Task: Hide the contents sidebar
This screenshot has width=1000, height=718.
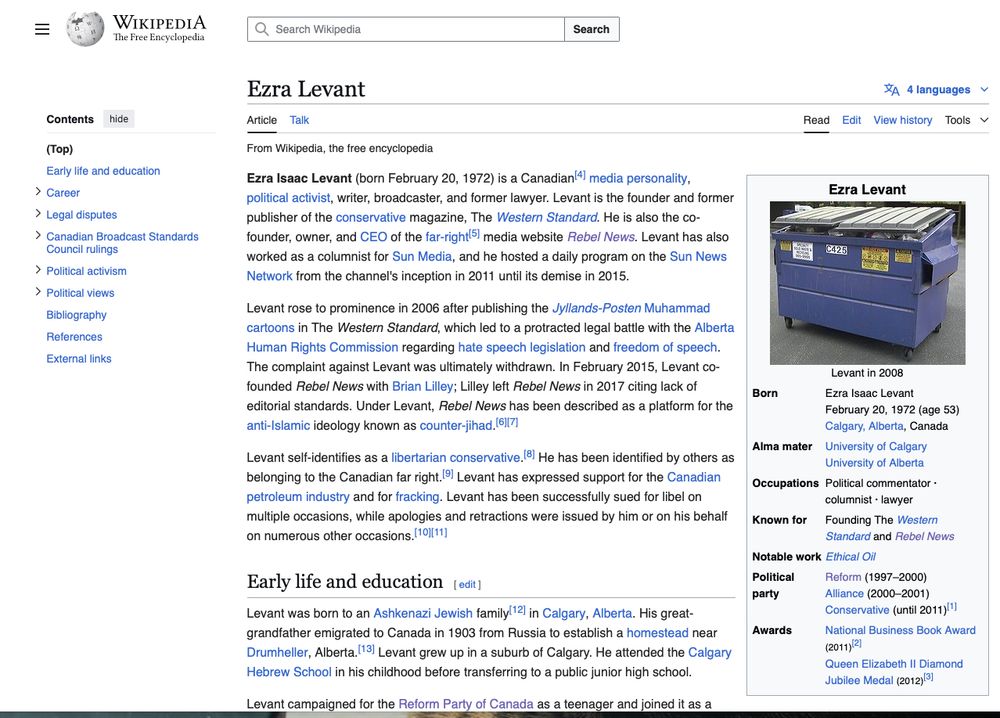Action: (119, 119)
